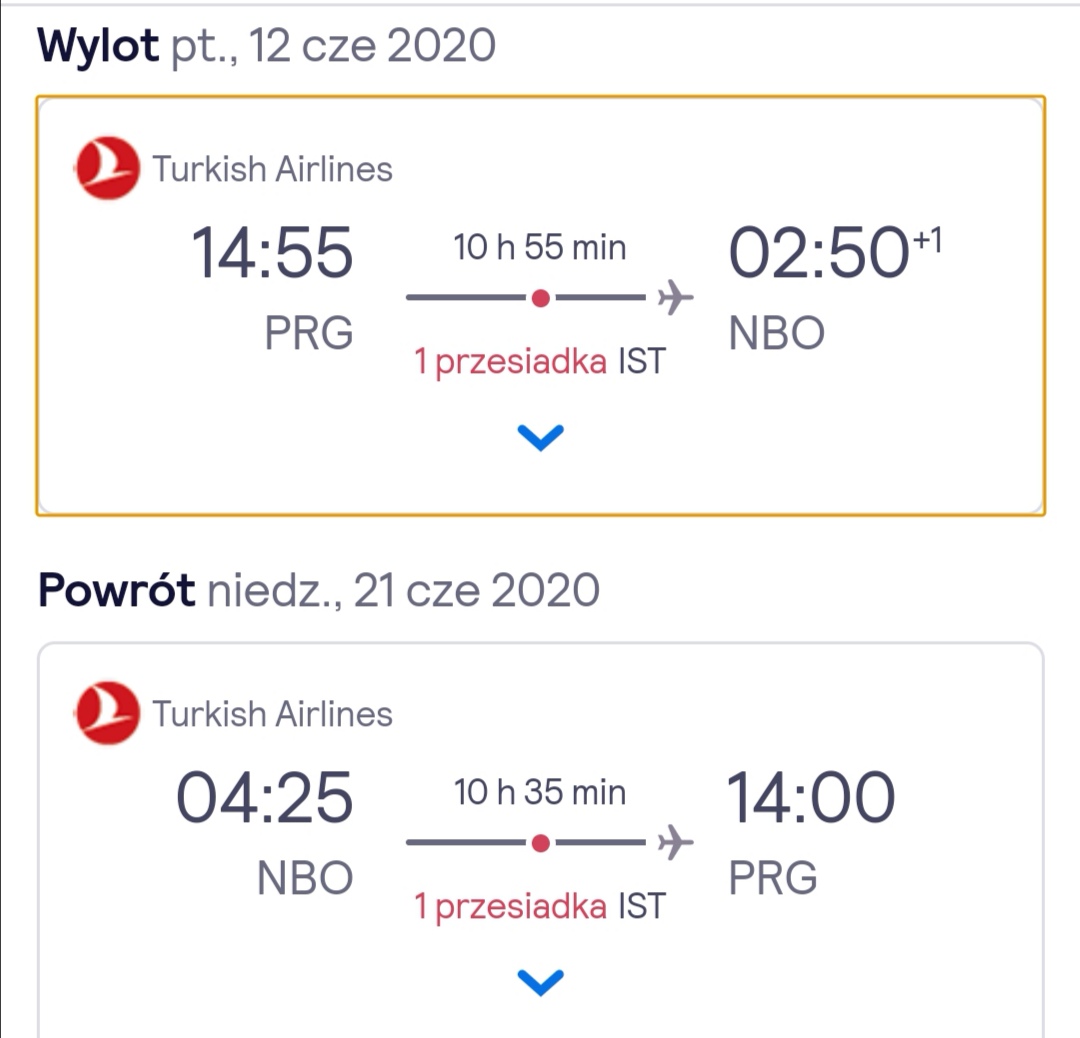Open the '1 przesiadka IST' info on the return flight
The height and width of the screenshot is (1038, 1080).
click(540, 906)
